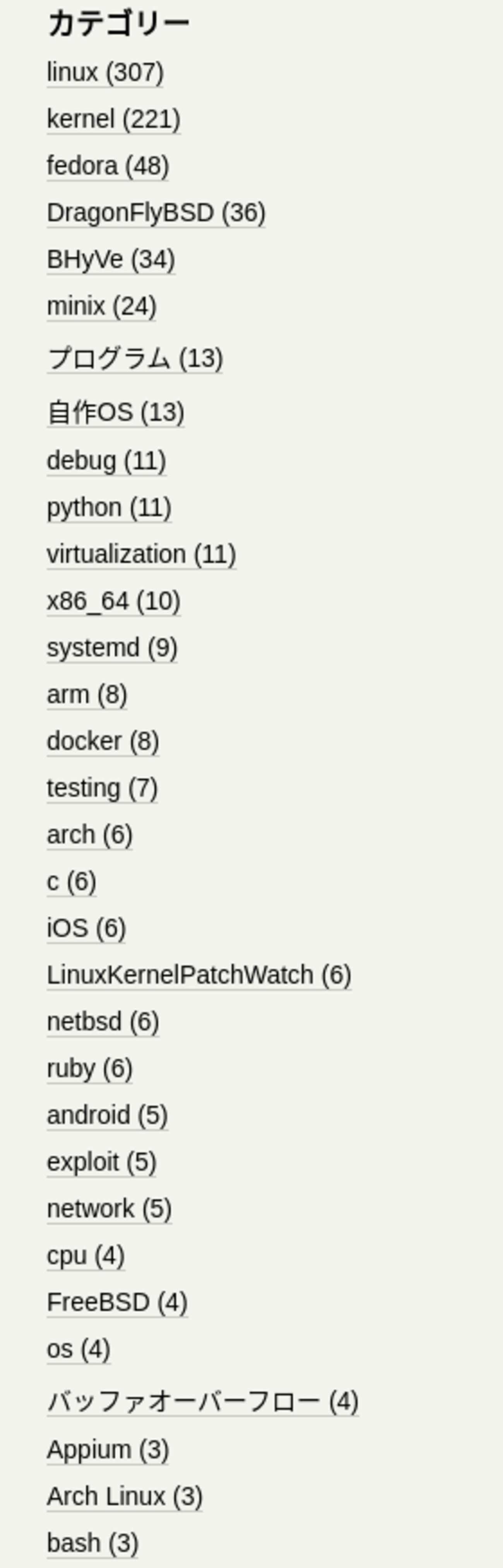Select the netbsd (6) category
Image resolution: width=503 pixels, height=1568 pixels.
click(x=103, y=1022)
